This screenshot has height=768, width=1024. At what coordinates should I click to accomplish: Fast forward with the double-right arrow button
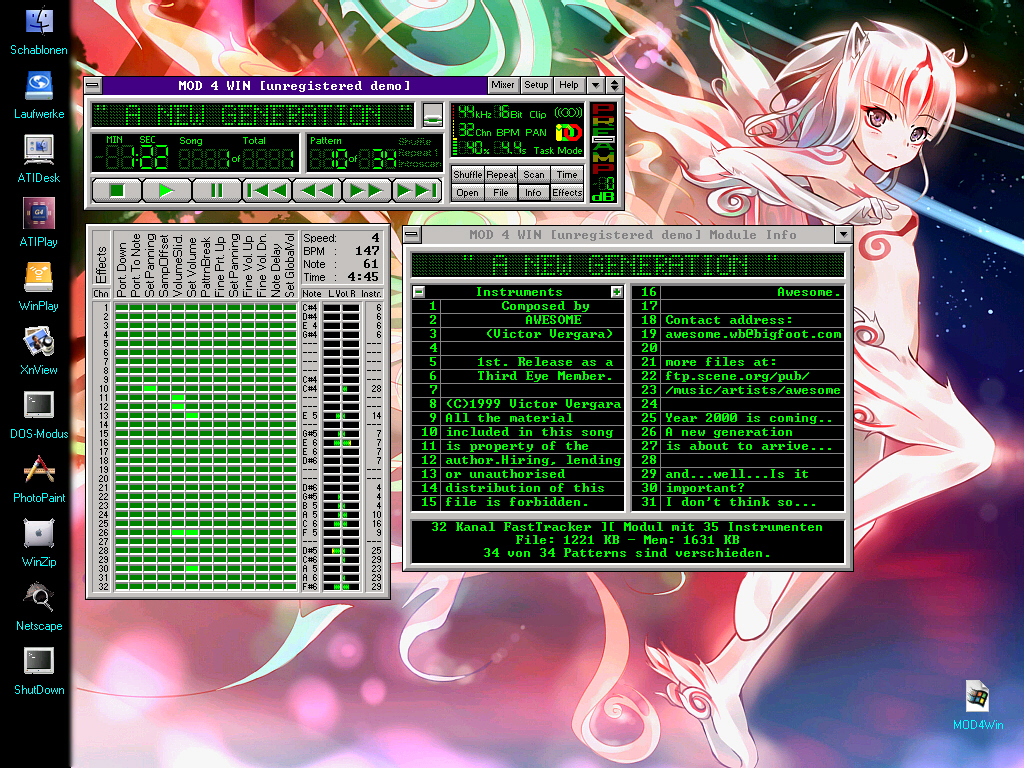click(x=367, y=191)
